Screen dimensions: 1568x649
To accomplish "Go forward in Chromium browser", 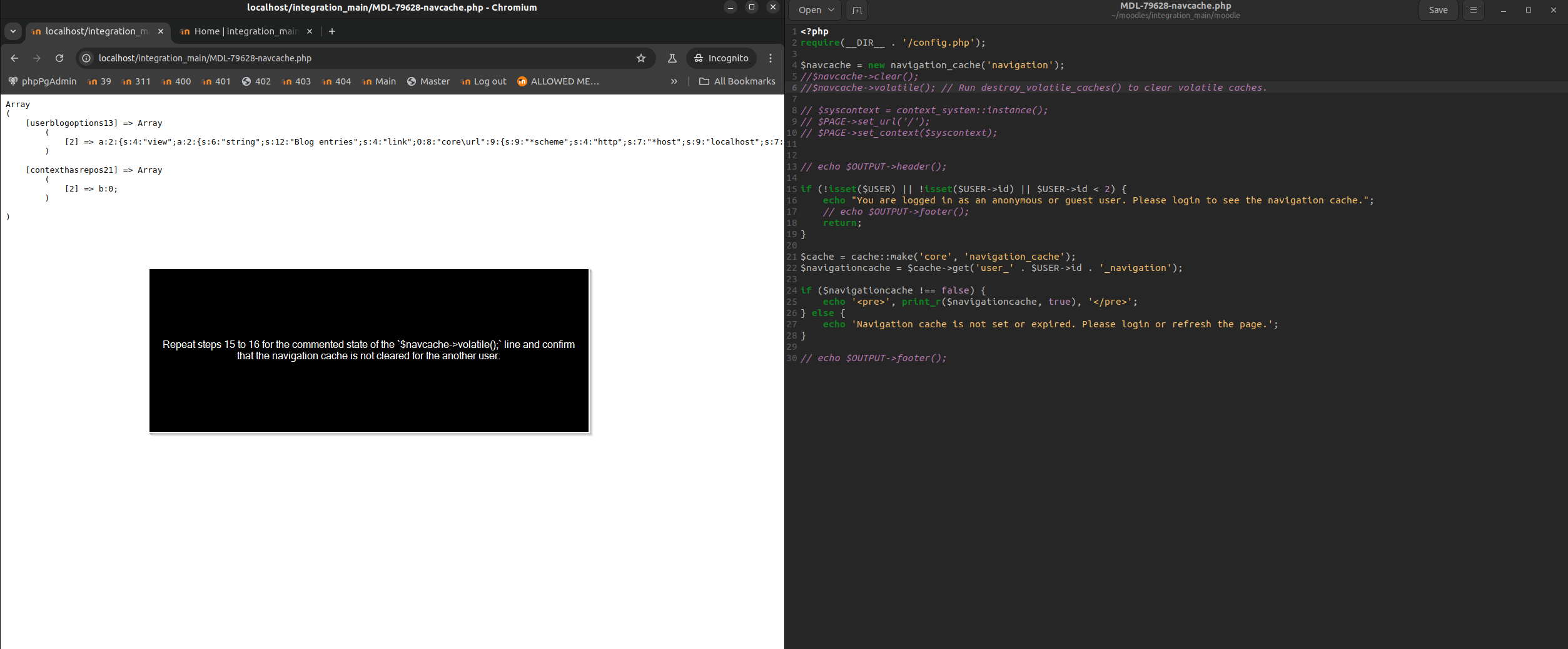I will 37,58.
